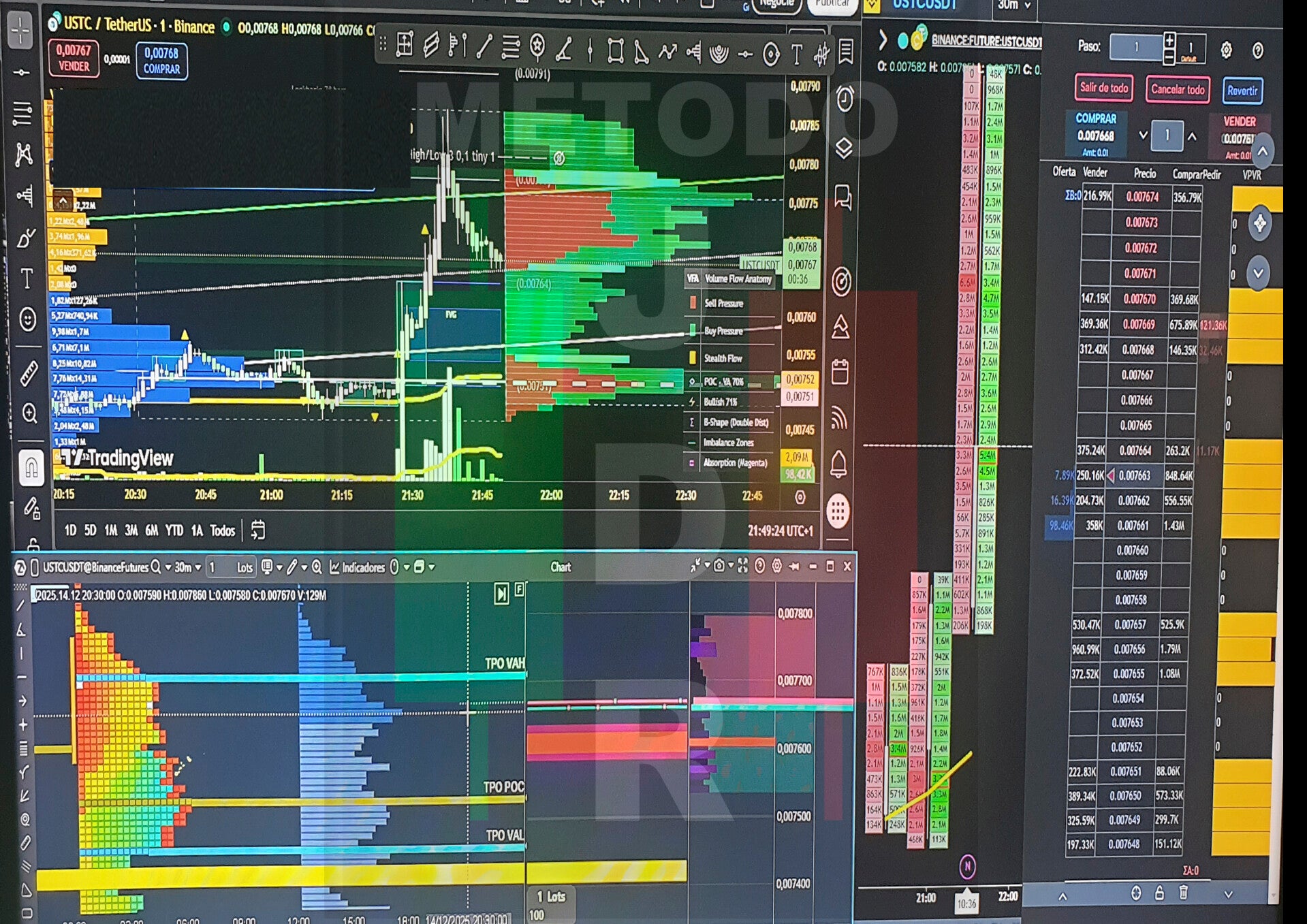Open the camera screenshot icon in Chart window
The height and width of the screenshot is (924, 1307).
point(719,566)
